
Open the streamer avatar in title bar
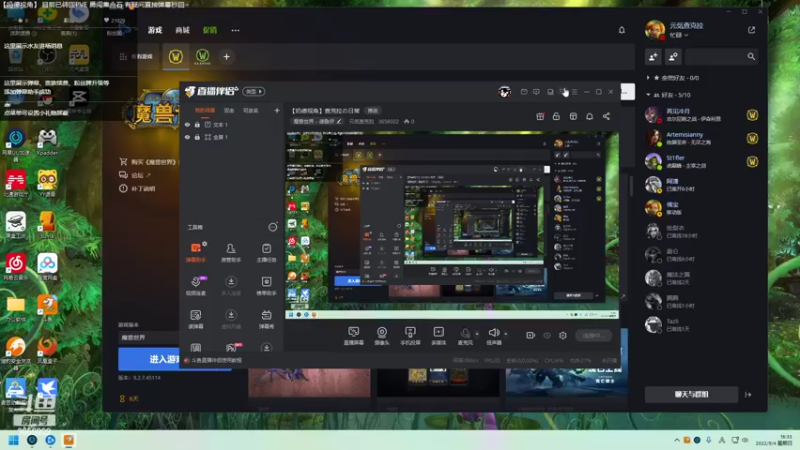[504, 92]
